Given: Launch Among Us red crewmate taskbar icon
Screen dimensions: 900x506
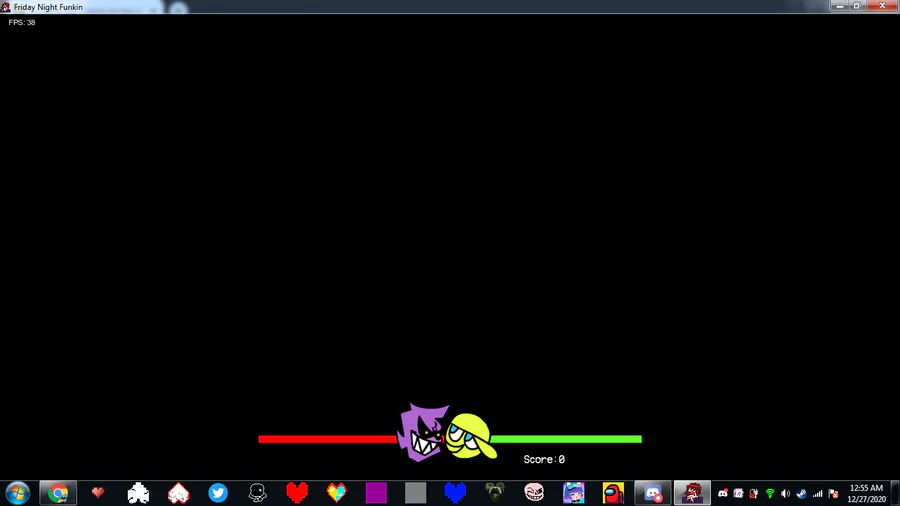Looking at the screenshot, I should click(613, 493).
